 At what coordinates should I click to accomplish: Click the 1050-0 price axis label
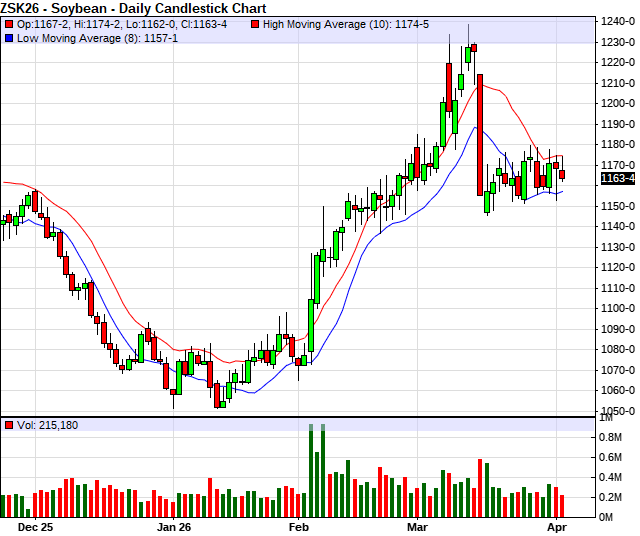(x=618, y=411)
